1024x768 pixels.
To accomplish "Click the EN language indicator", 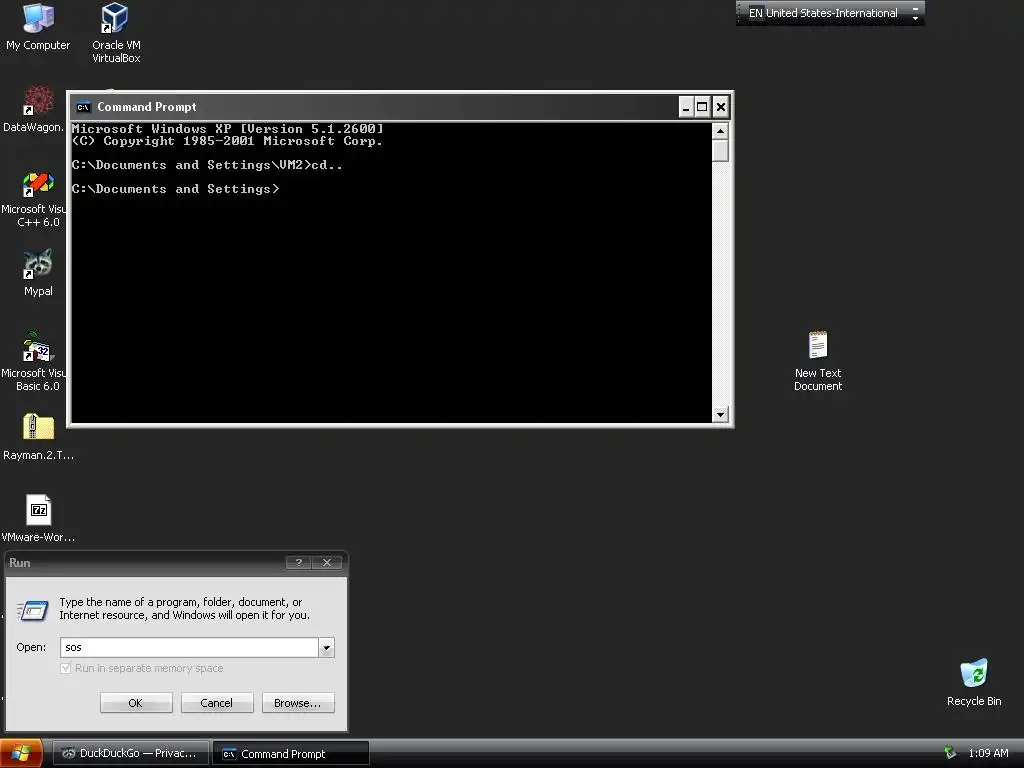I will pos(755,13).
